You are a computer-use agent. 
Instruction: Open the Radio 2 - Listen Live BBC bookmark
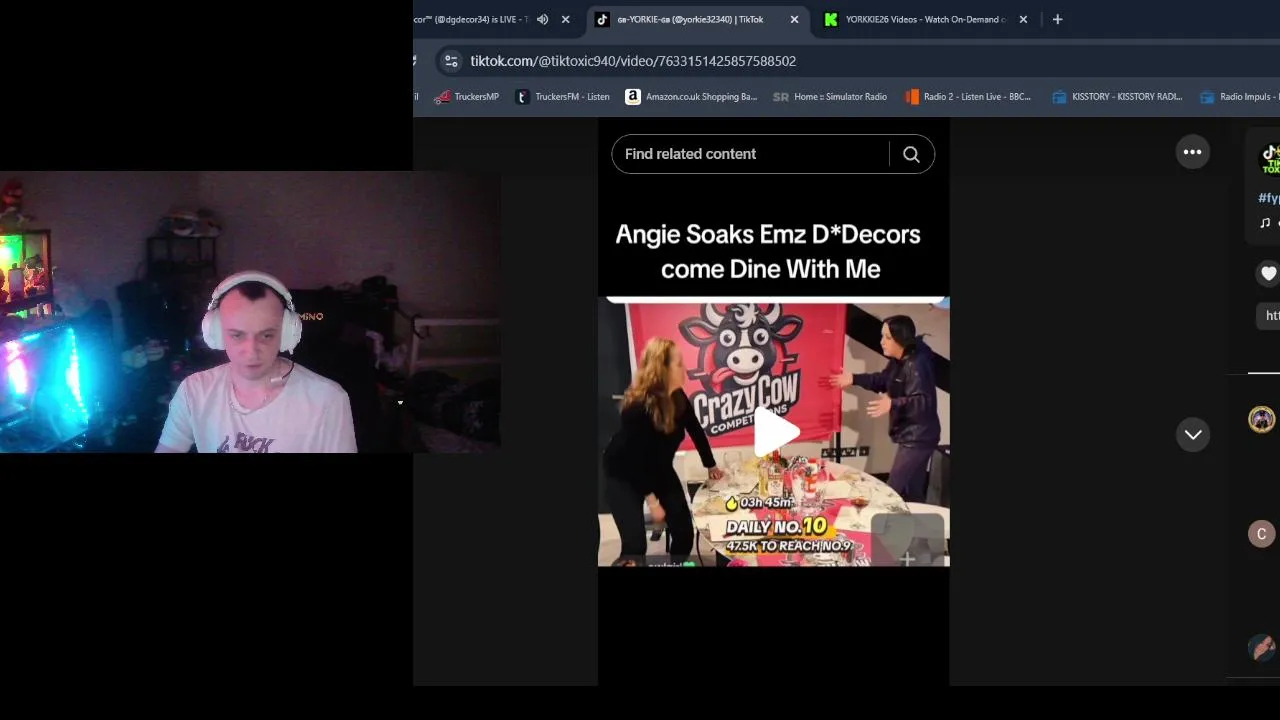pos(968,97)
